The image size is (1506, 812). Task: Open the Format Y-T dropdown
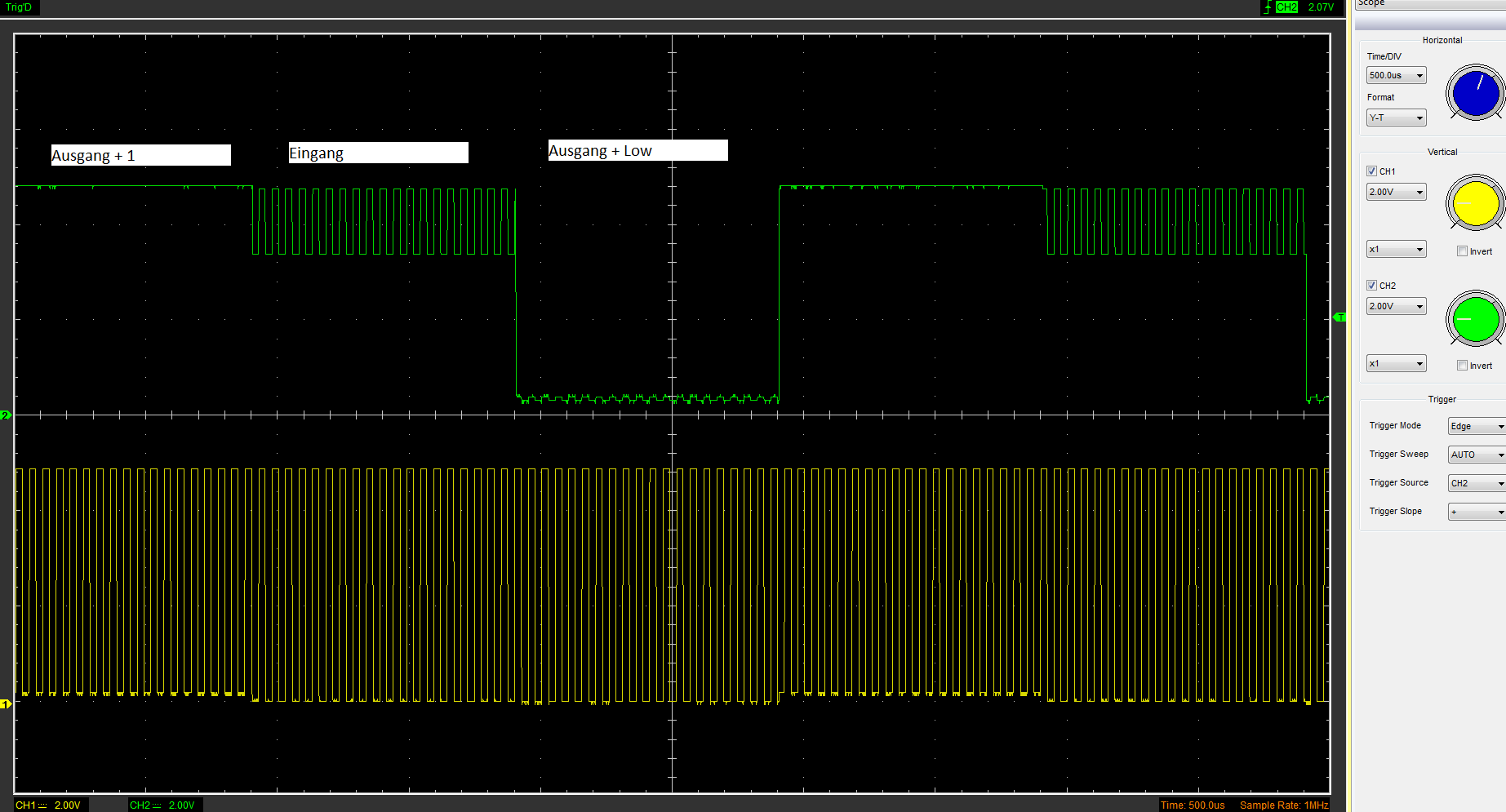click(1397, 118)
